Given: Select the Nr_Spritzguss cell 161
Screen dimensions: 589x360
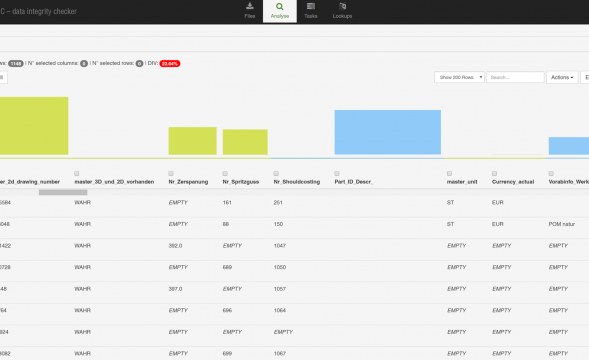Looking at the screenshot, I should tap(227, 203).
